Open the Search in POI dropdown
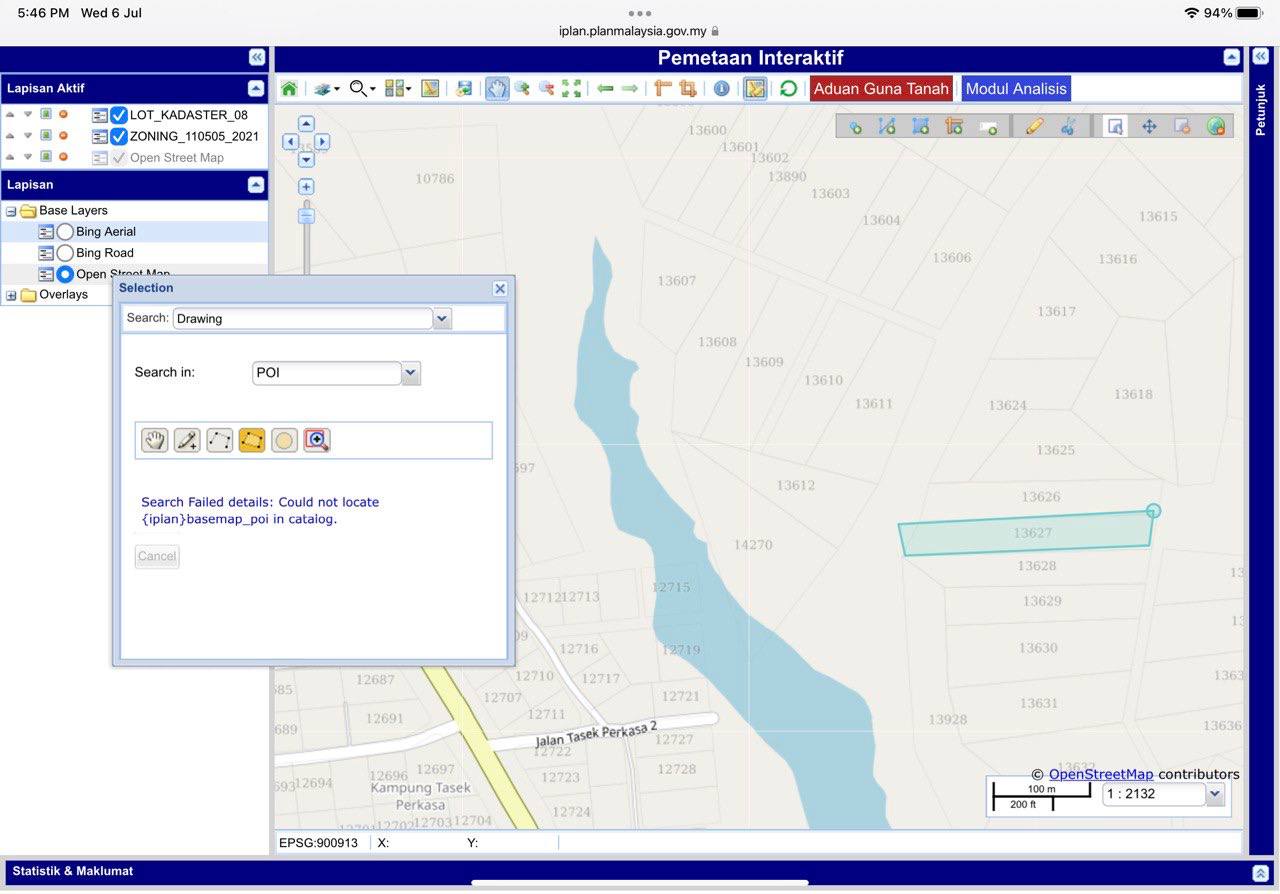This screenshot has width=1280, height=894. tap(411, 373)
